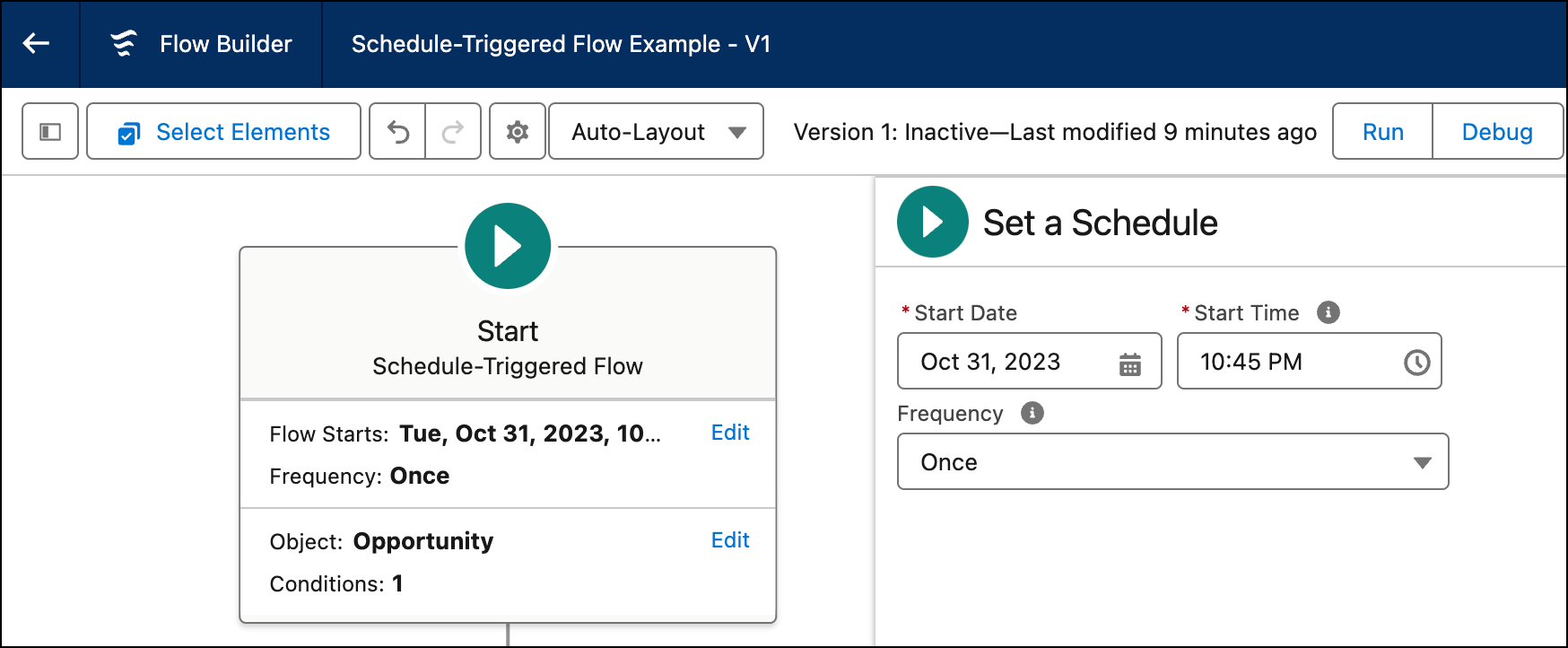Click the Schedule-Triggered Flow Example - V1 title
Image resolution: width=1568 pixels, height=648 pixels.
561,44
